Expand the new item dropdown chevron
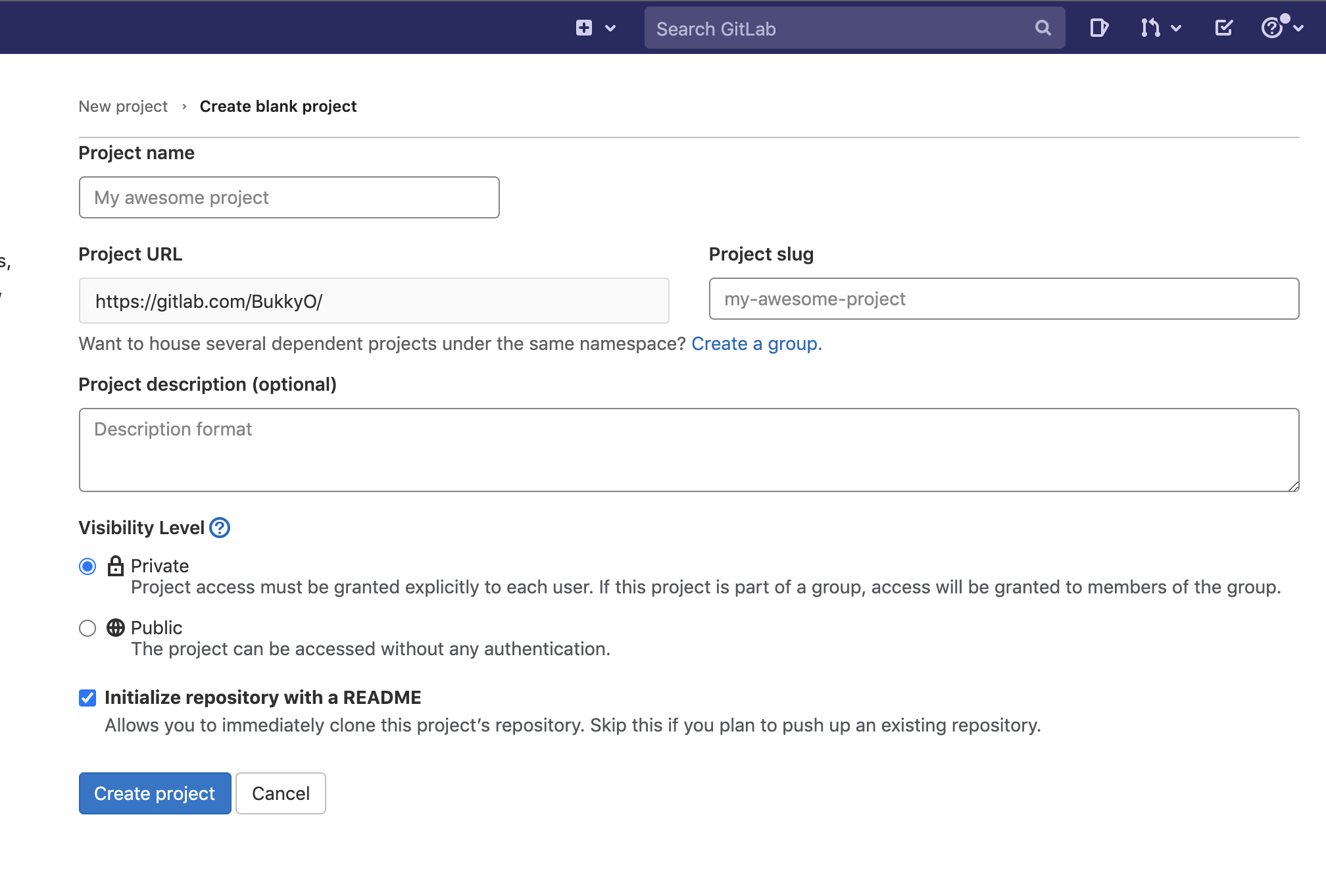This screenshot has width=1326, height=896. (x=610, y=28)
